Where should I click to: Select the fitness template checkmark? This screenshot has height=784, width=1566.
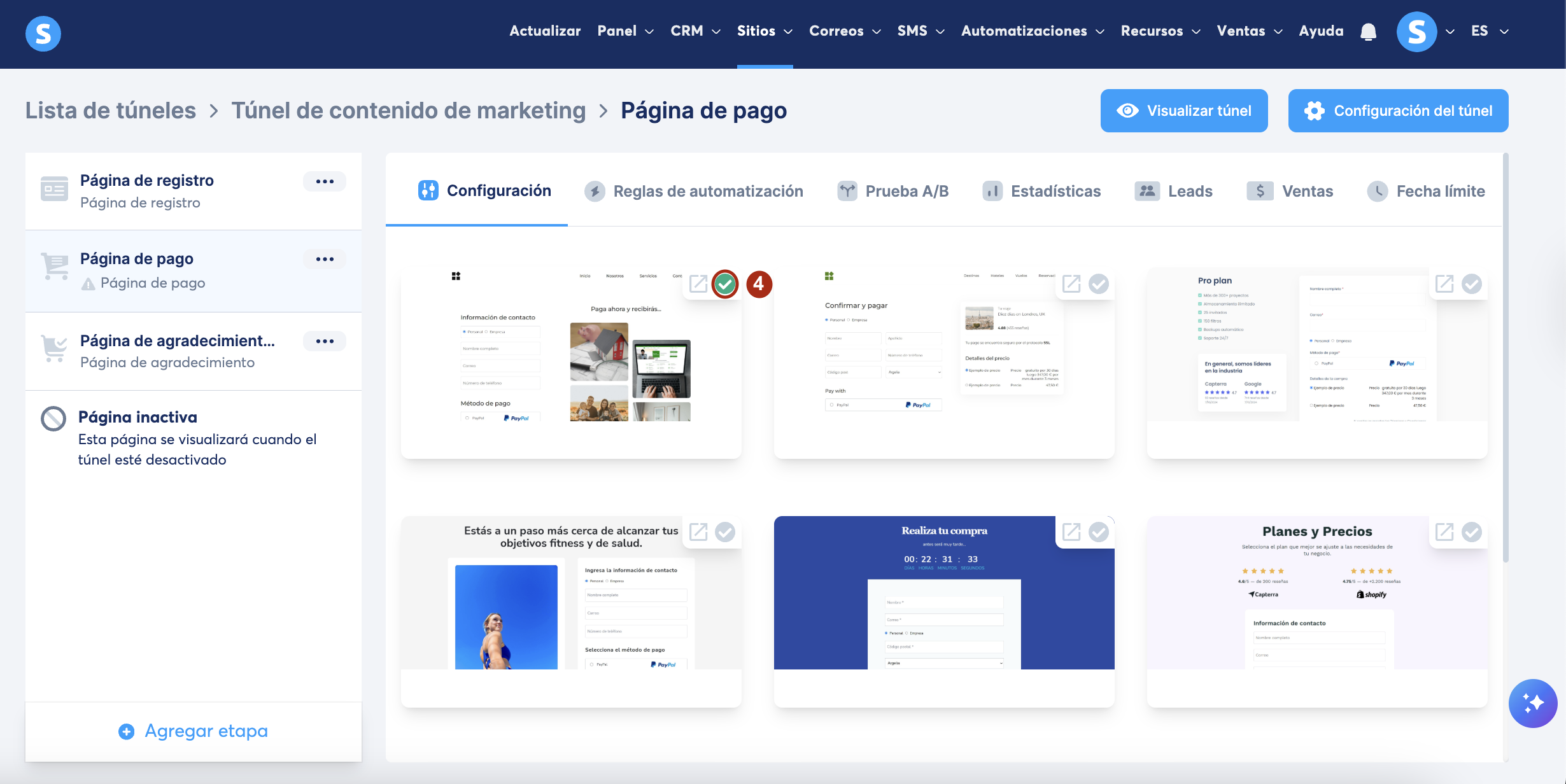click(725, 532)
